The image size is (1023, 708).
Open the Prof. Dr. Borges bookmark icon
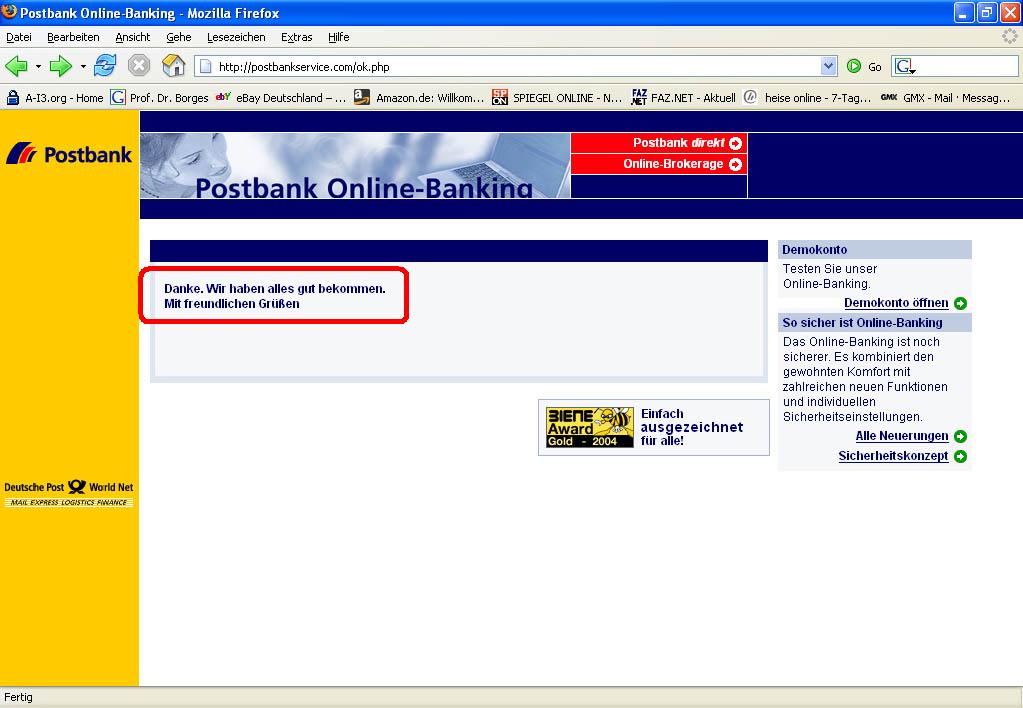coord(118,97)
